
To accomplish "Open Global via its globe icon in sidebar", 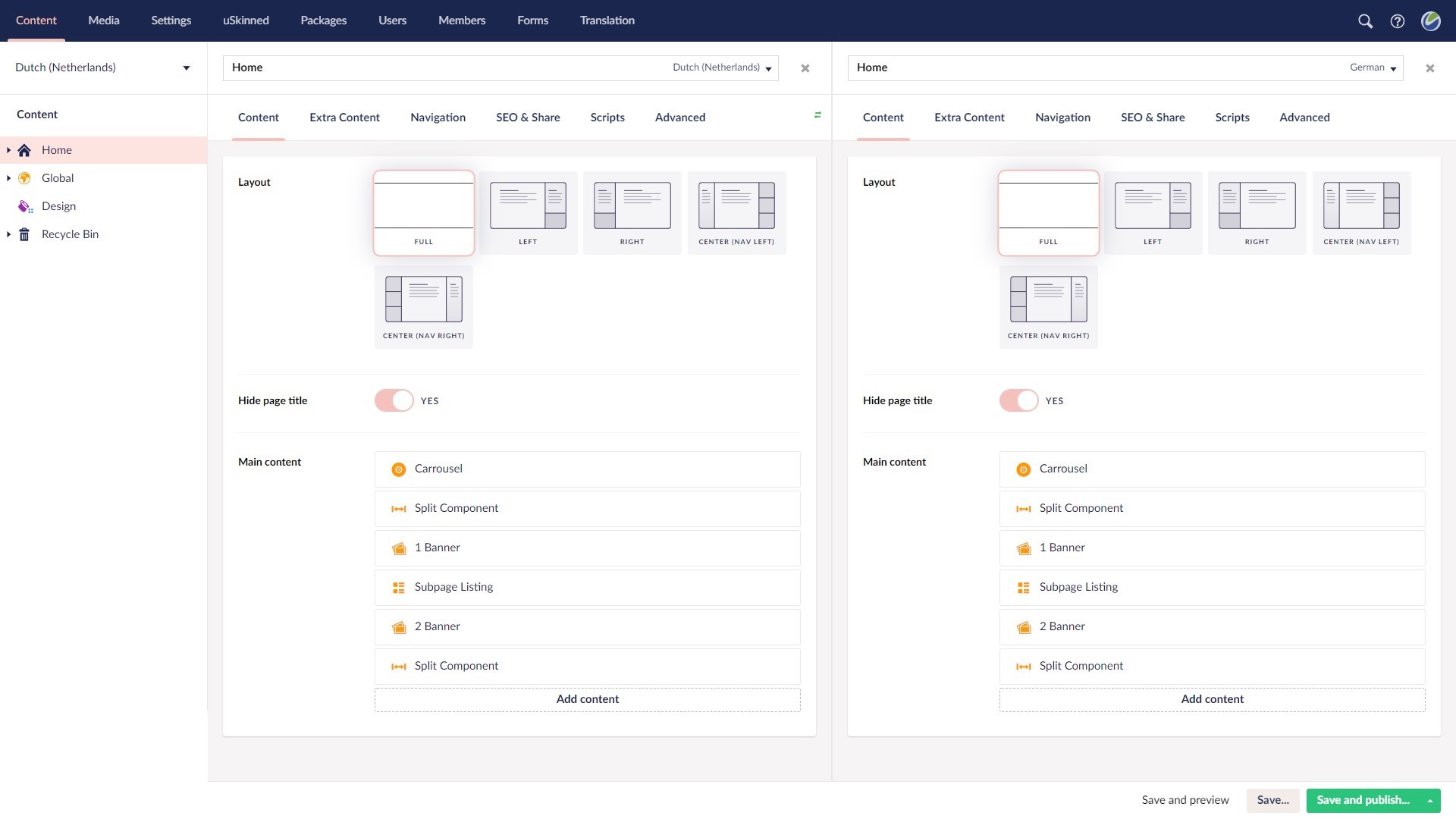I will point(24,177).
